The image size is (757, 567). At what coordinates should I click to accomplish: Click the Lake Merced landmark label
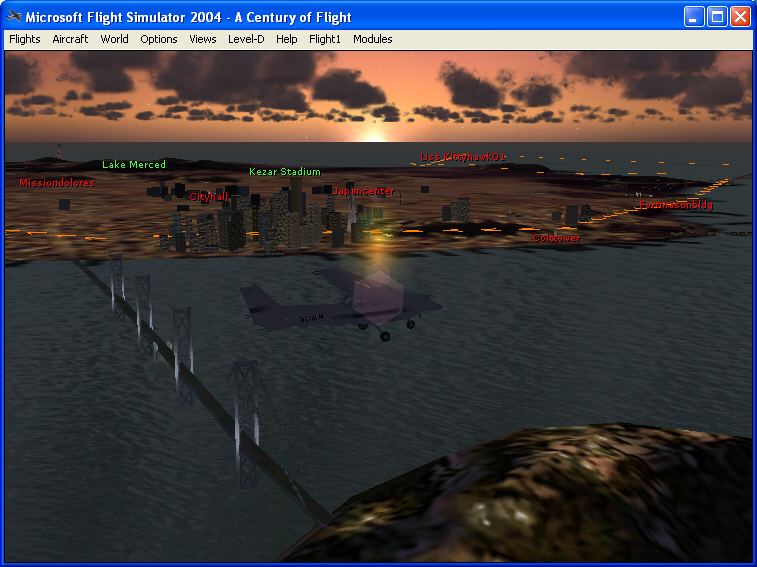click(x=134, y=165)
